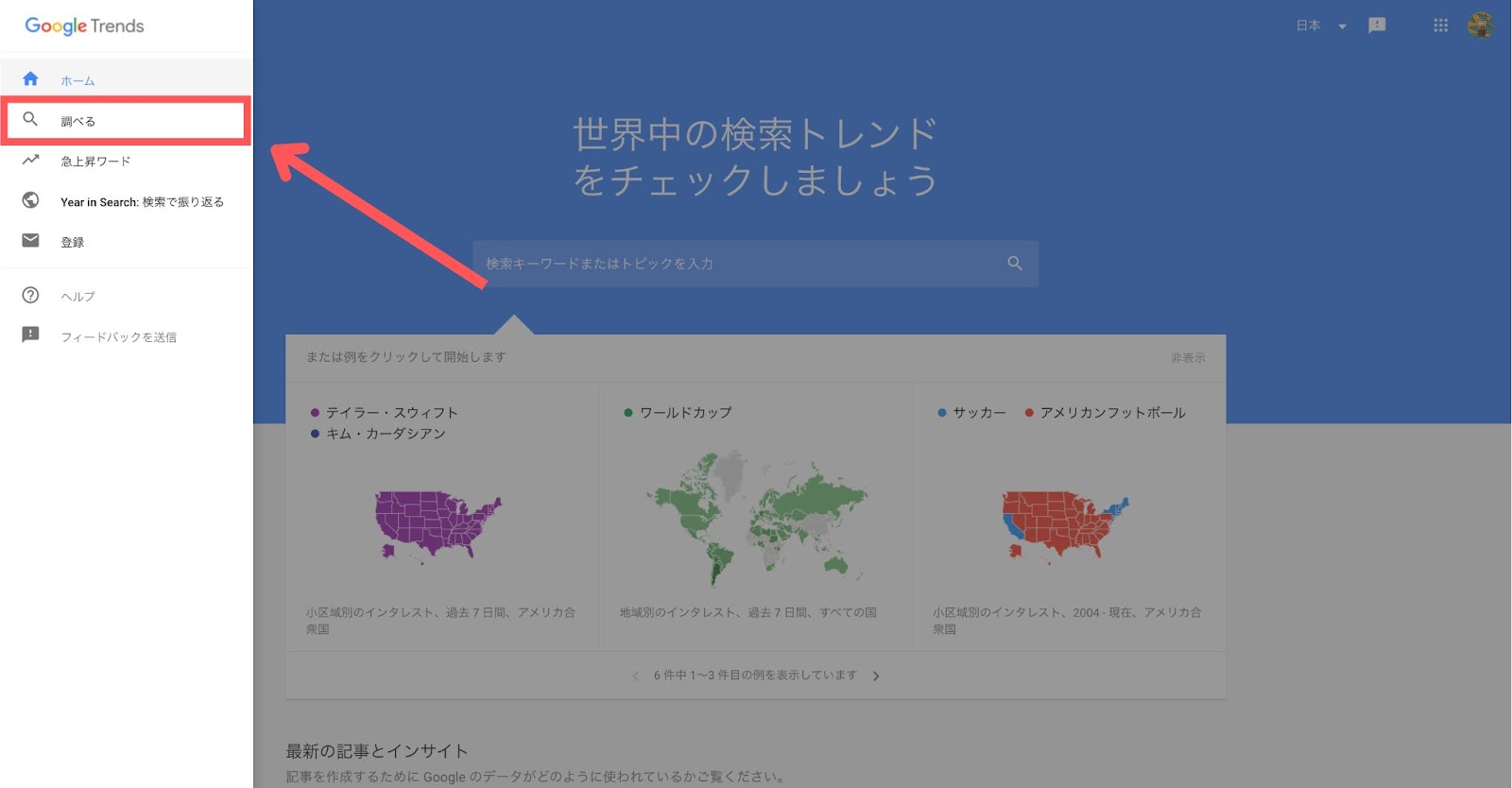The height and width of the screenshot is (788, 1512).
Task: Click the trending arrow icon beside 急上昇ワード
Action: [x=30, y=160]
